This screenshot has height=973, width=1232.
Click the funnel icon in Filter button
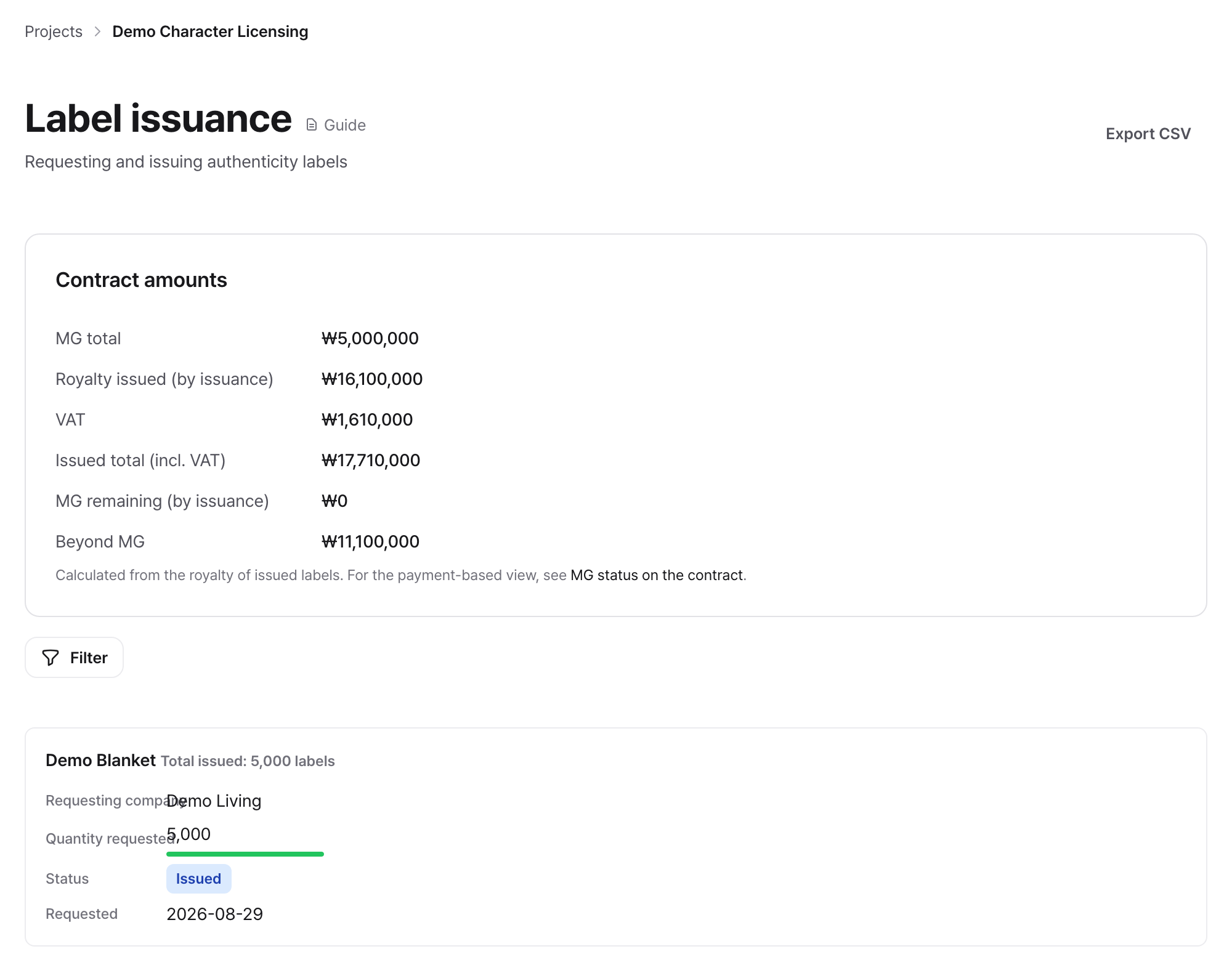[51, 658]
